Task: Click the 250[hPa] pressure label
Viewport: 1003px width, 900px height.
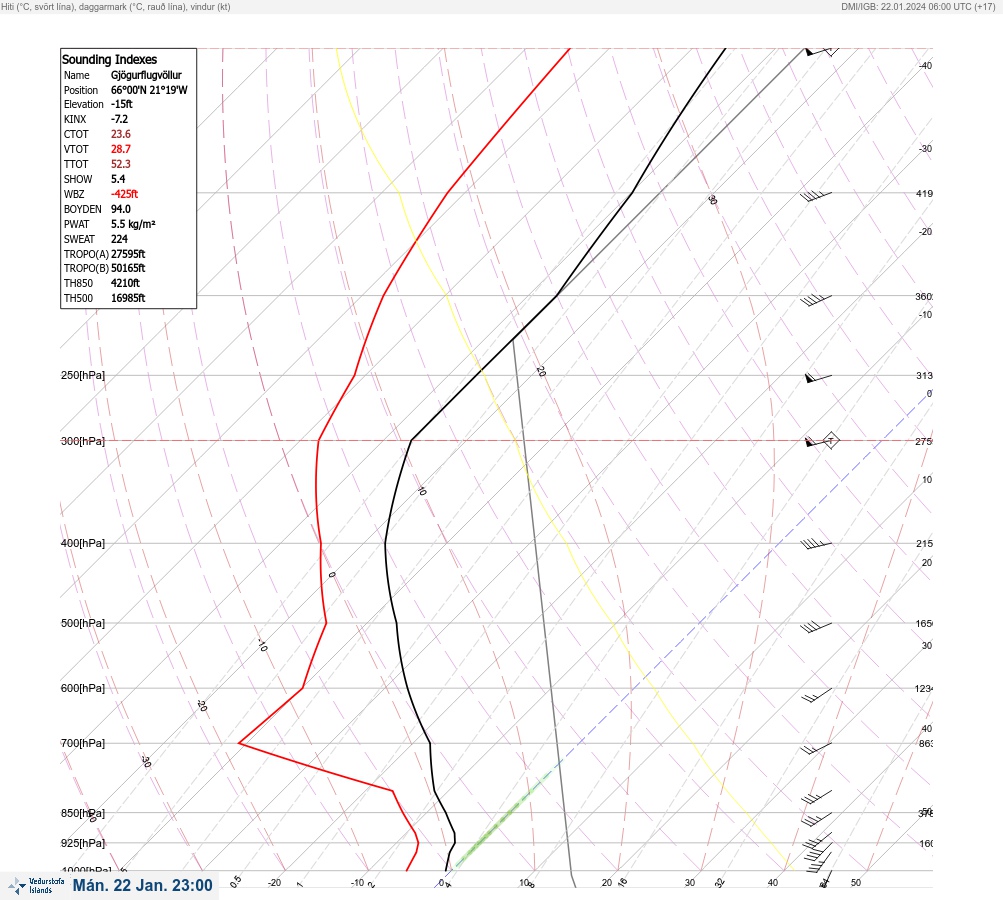Action: (83, 375)
